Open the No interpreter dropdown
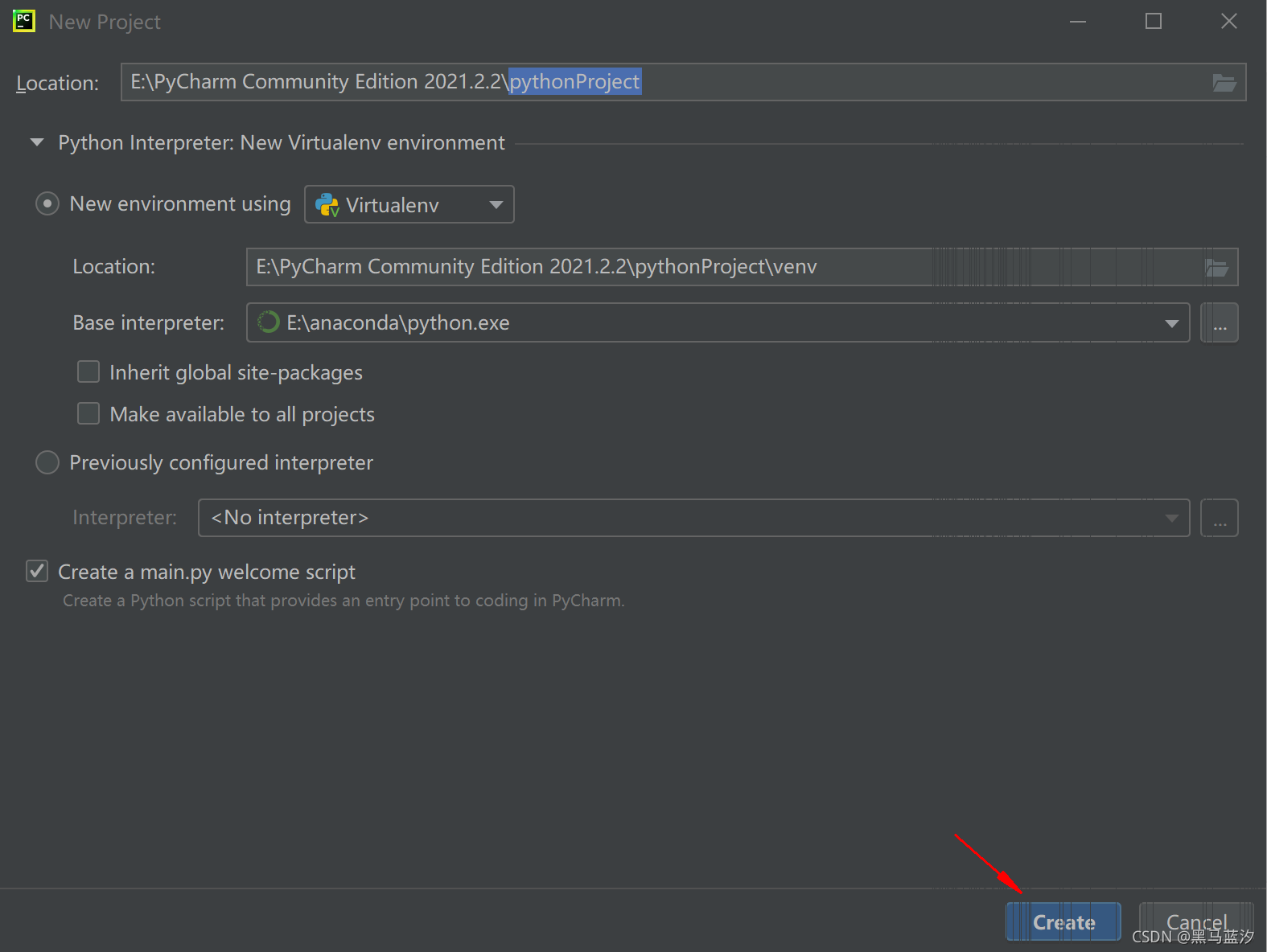Image resolution: width=1267 pixels, height=952 pixels. (x=693, y=518)
